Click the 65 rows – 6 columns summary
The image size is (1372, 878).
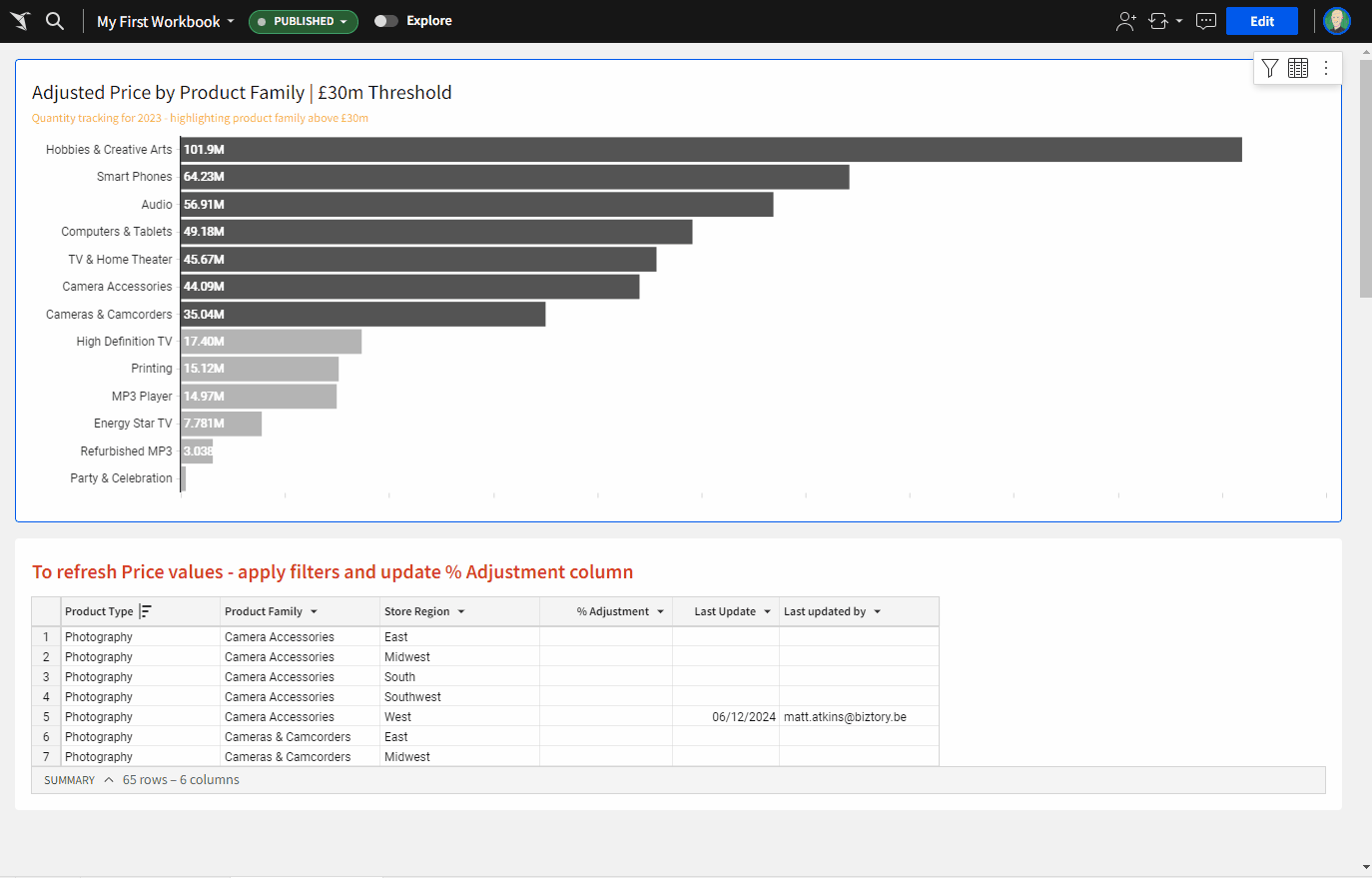point(181,780)
